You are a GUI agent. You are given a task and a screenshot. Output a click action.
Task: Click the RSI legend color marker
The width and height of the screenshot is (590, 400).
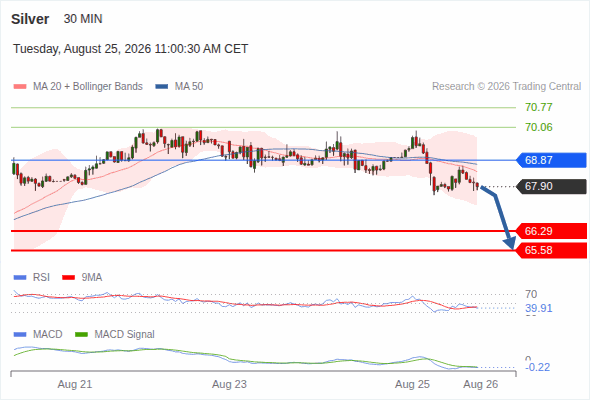tap(20, 278)
